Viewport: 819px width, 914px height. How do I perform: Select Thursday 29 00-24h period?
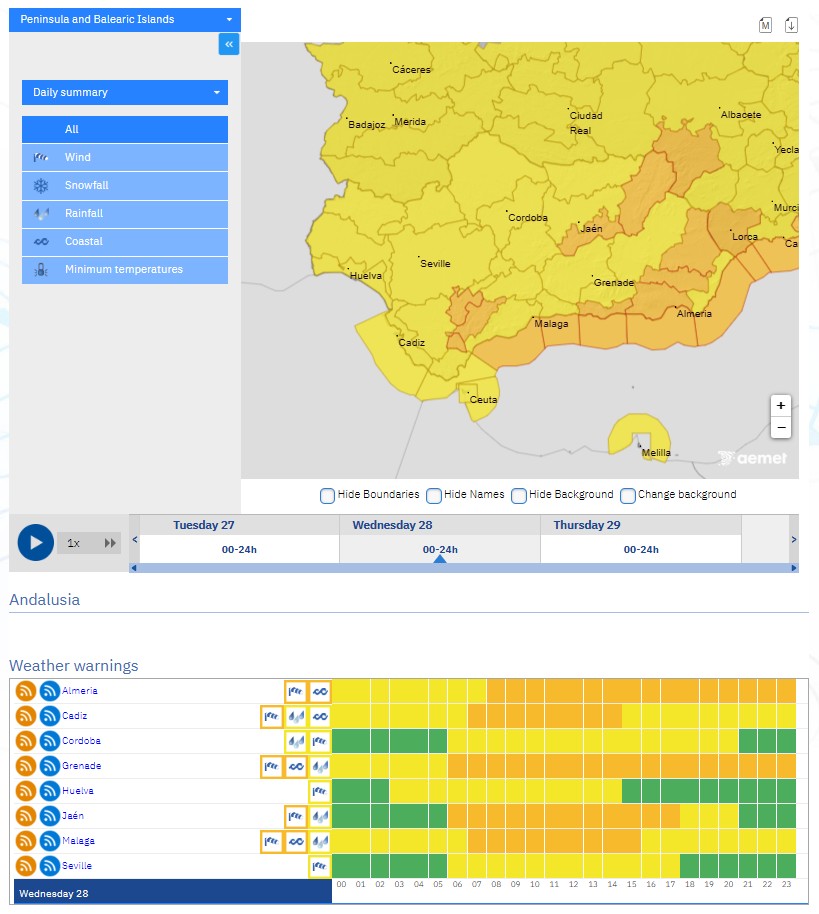[640, 549]
